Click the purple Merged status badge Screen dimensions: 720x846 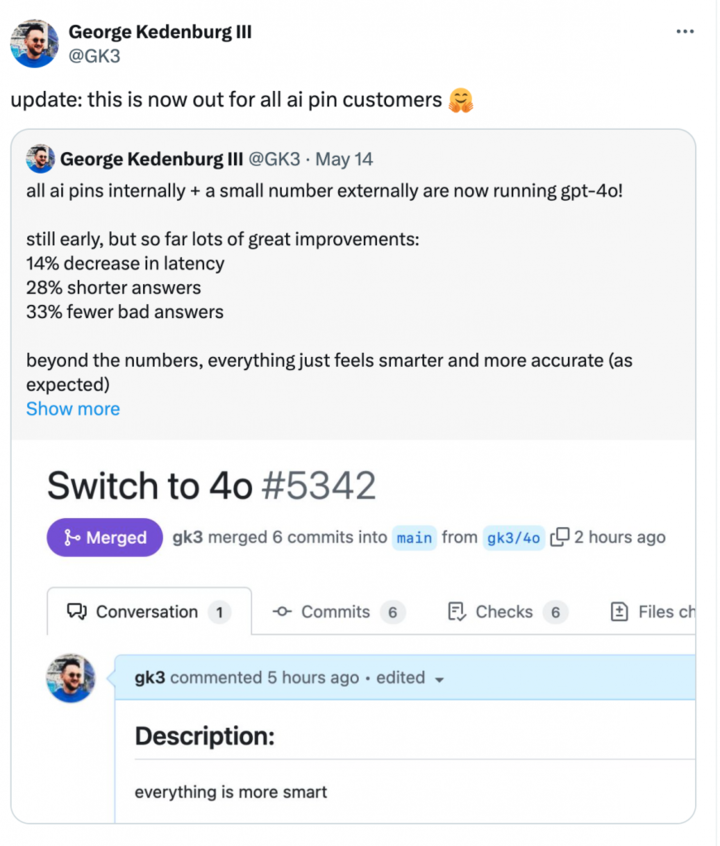click(x=105, y=537)
